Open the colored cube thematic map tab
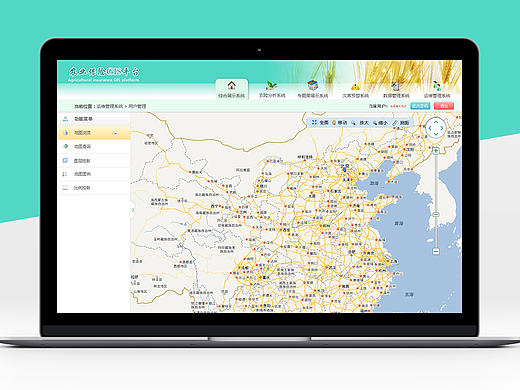The height and width of the screenshot is (390, 520). point(313,89)
